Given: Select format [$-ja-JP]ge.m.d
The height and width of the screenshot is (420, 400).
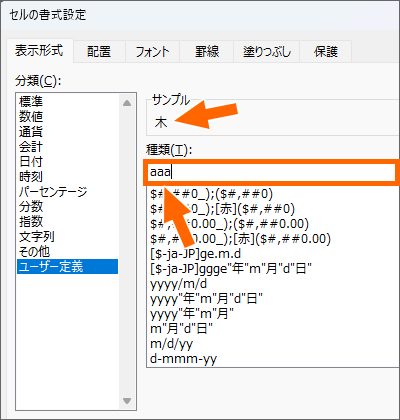Looking at the screenshot, I should (273, 254).
